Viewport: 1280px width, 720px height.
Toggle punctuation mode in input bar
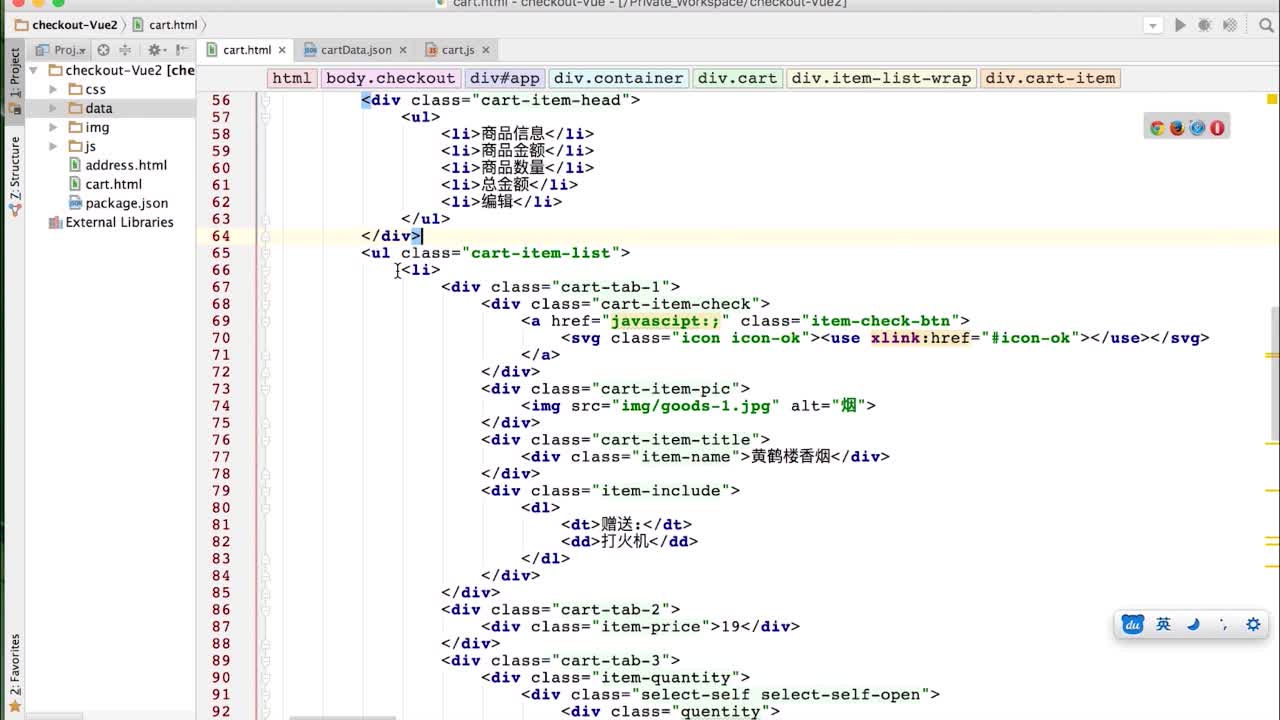point(1223,625)
